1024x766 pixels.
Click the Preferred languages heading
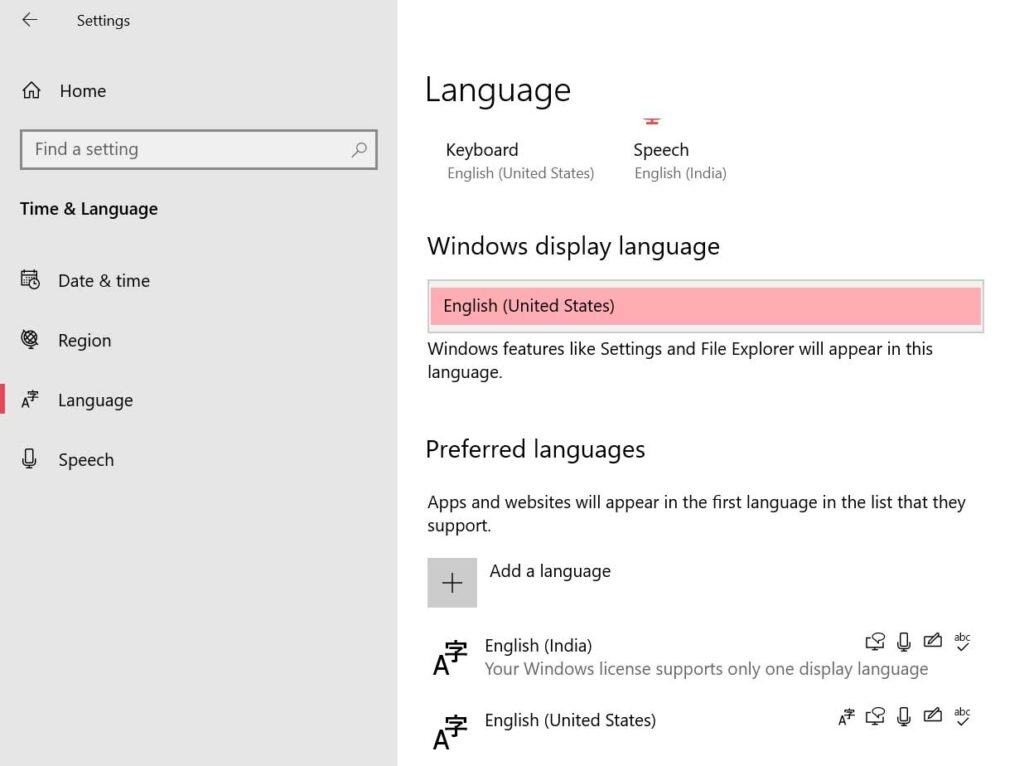pyautogui.click(x=535, y=449)
